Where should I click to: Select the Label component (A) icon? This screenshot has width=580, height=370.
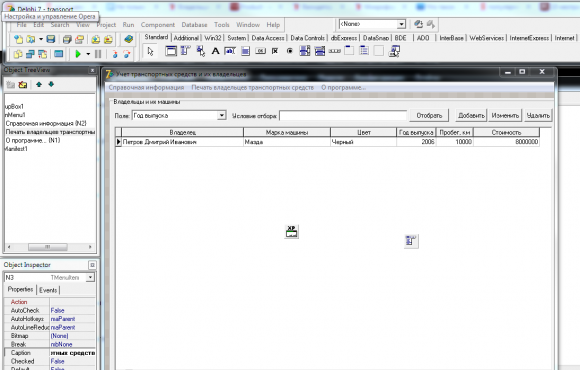tap(215, 51)
